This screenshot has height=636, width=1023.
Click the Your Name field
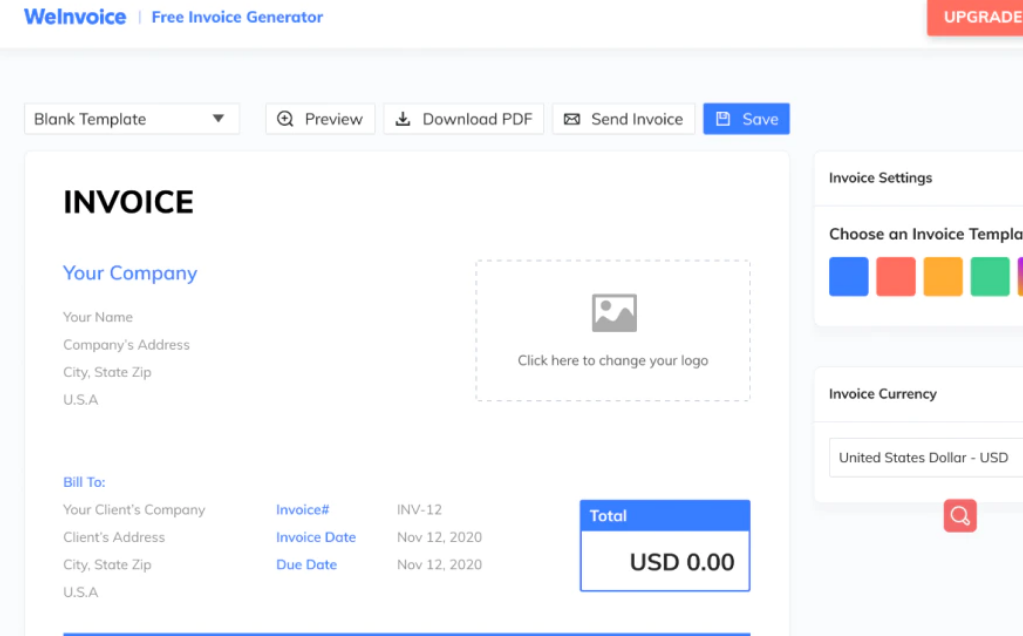[98, 317]
